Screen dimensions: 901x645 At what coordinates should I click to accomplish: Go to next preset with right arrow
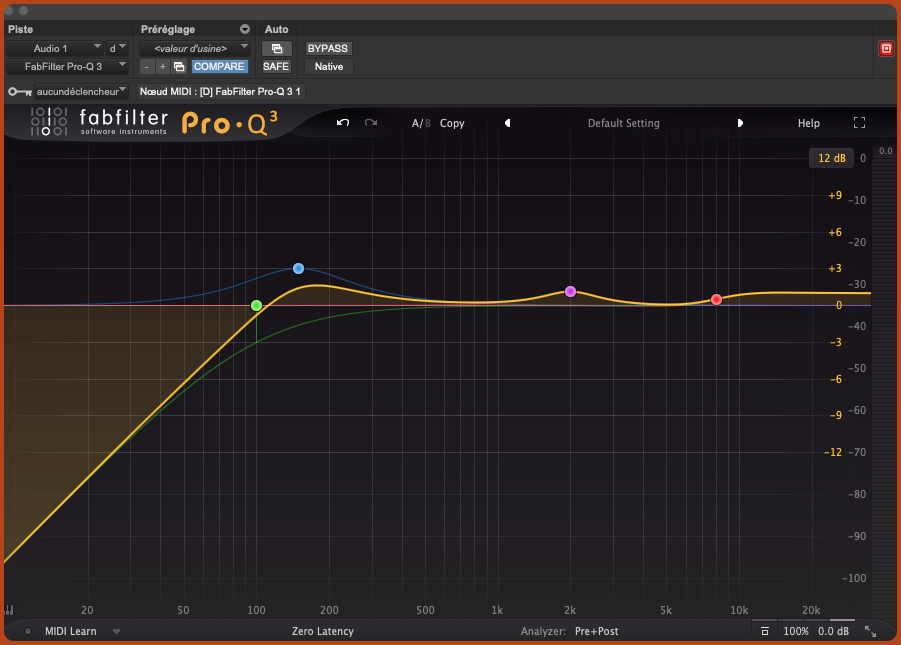click(x=740, y=123)
